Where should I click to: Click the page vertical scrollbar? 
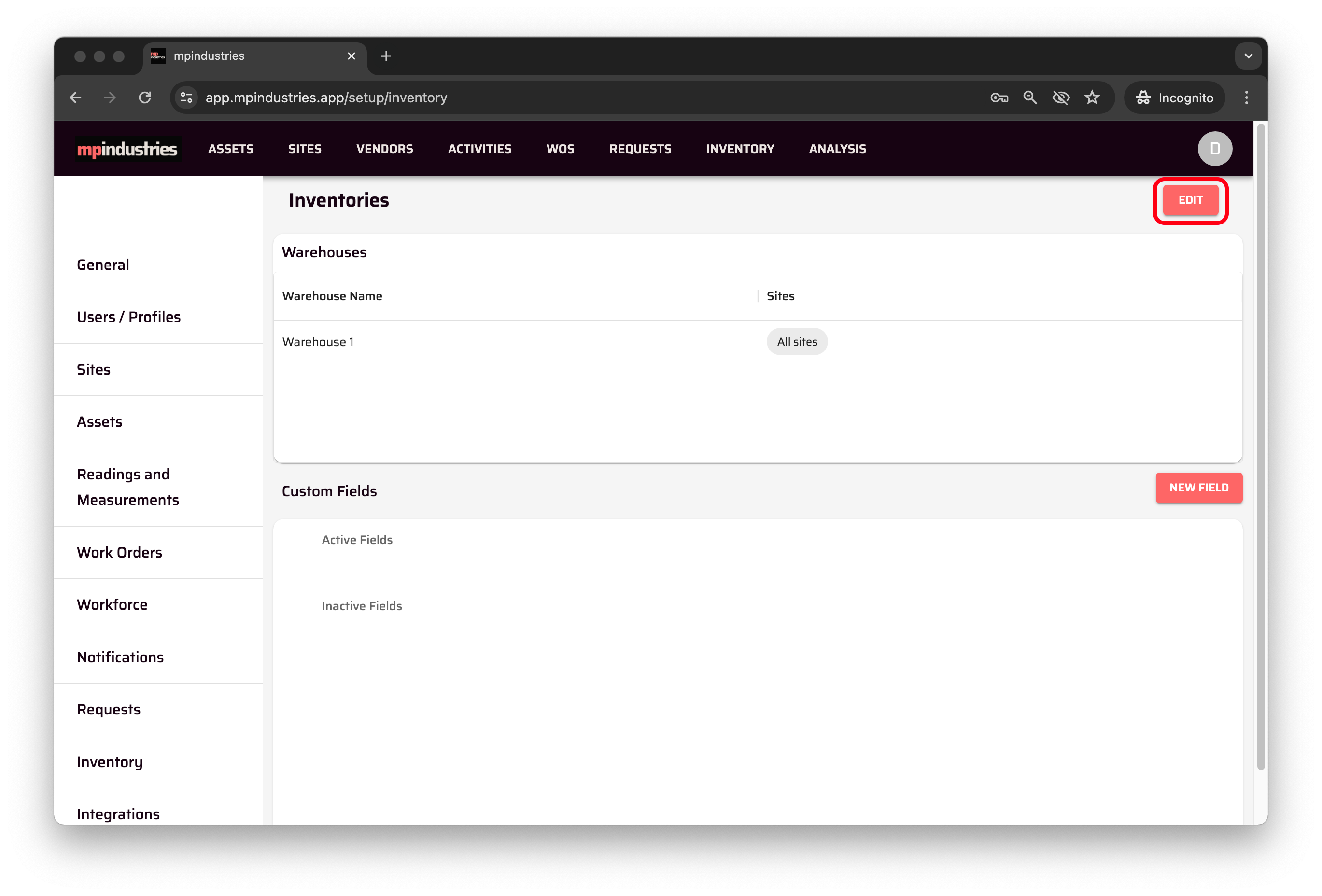(x=1261, y=447)
